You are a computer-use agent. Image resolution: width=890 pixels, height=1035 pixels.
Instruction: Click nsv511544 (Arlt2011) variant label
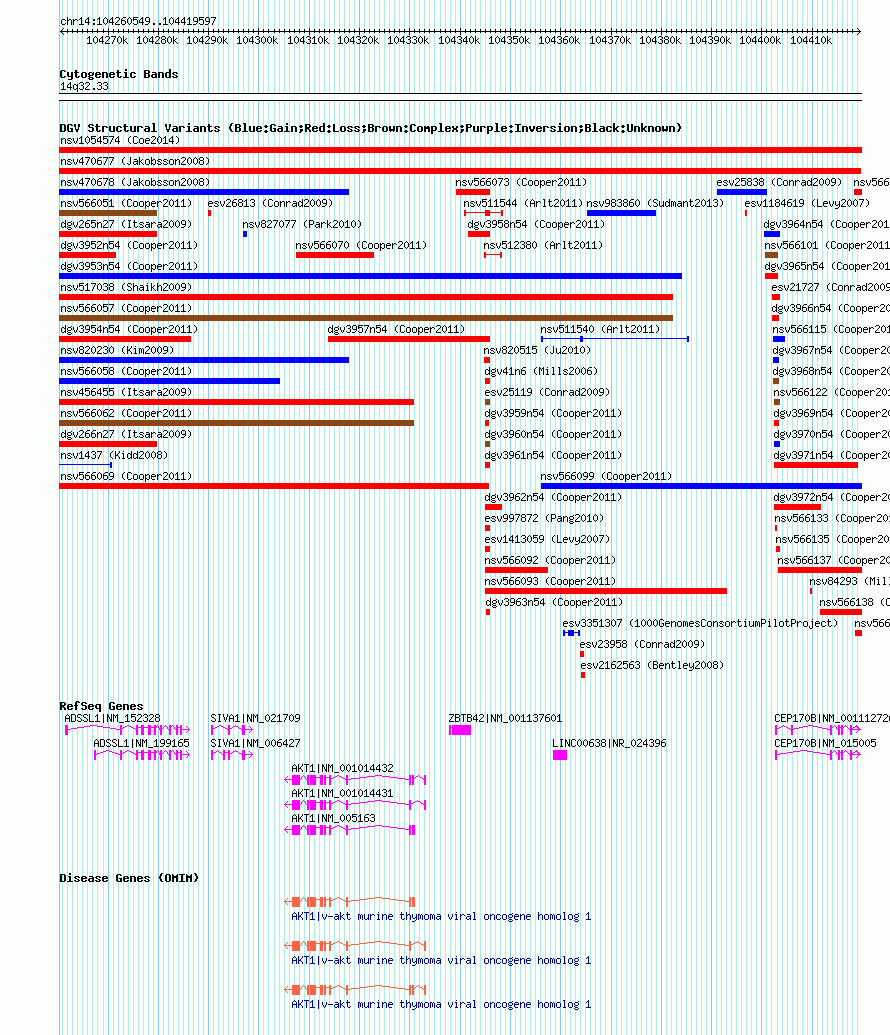tap(523, 203)
